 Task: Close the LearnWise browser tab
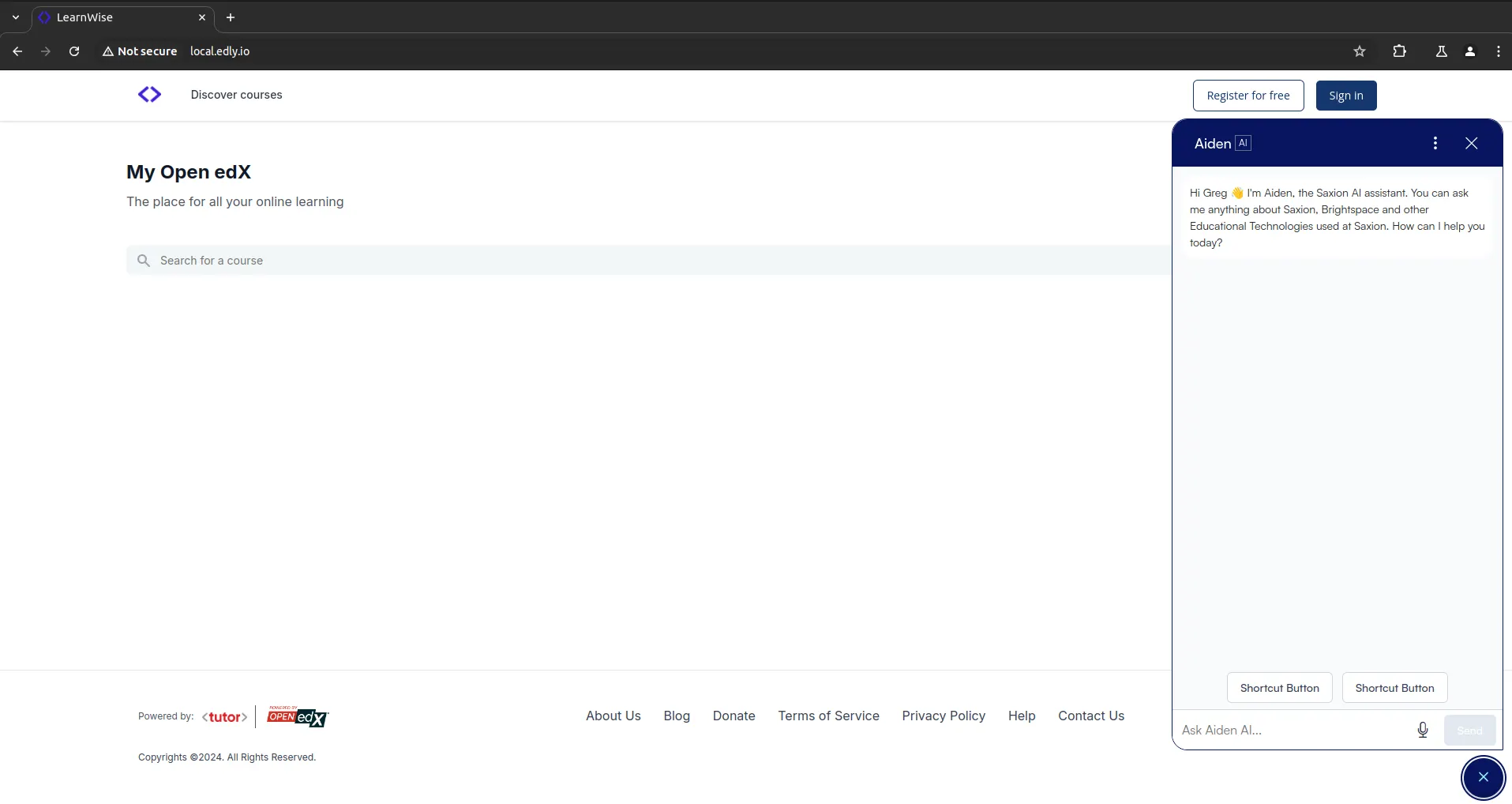(202, 17)
